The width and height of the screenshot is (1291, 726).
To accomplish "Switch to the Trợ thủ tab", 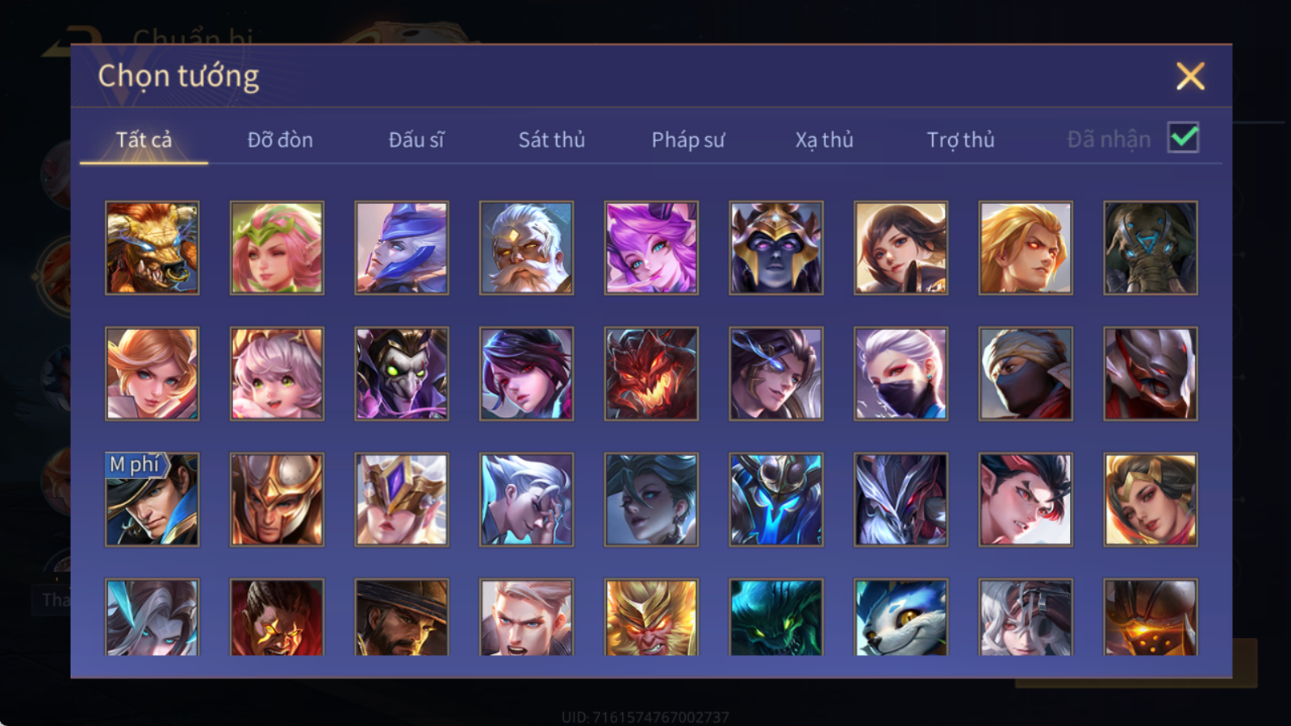I will pos(960,140).
